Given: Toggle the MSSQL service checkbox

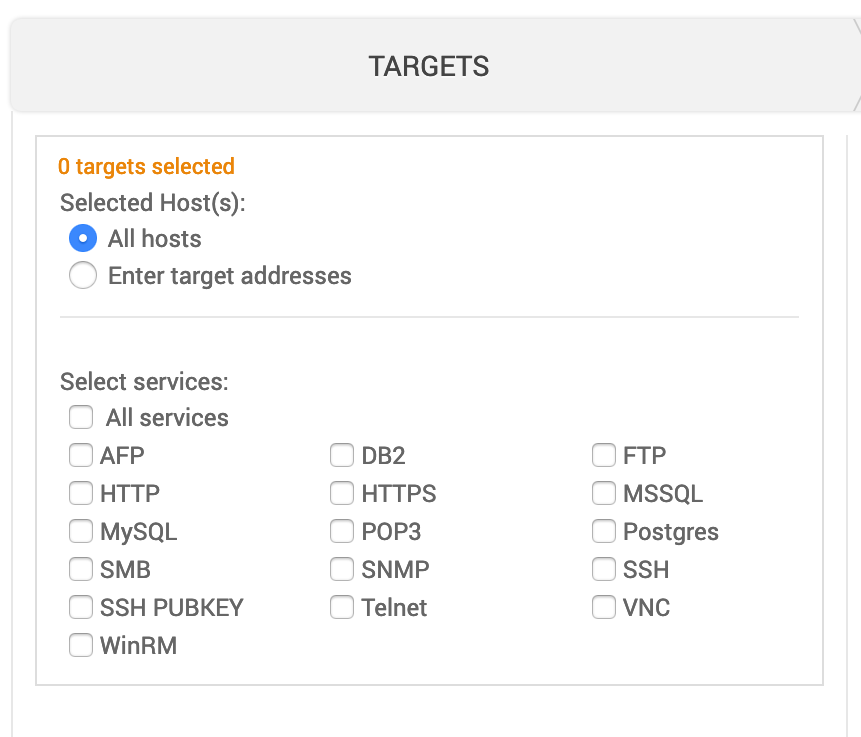Looking at the screenshot, I should 604,493.
